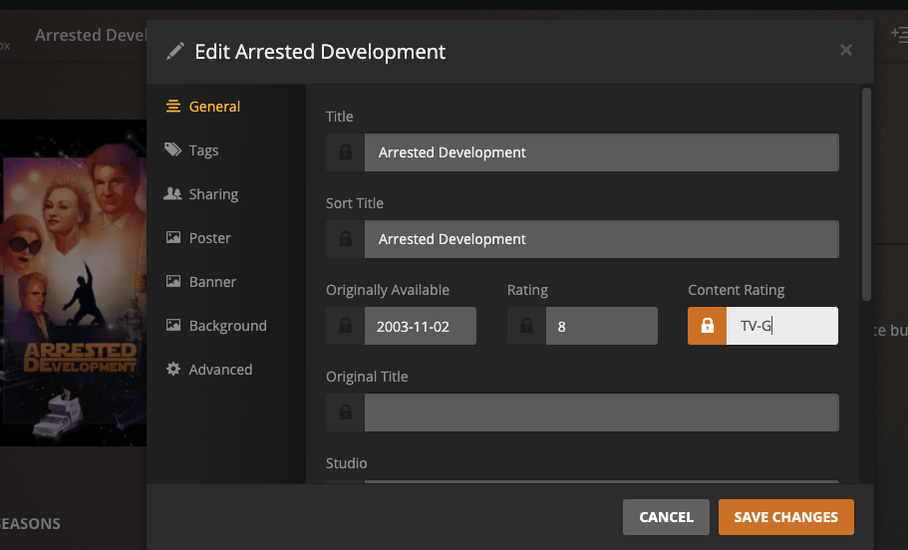Toggle the Sort Title lock icon
The width and height of the screenshot is (908, 550).
click(x=345, y=240)
